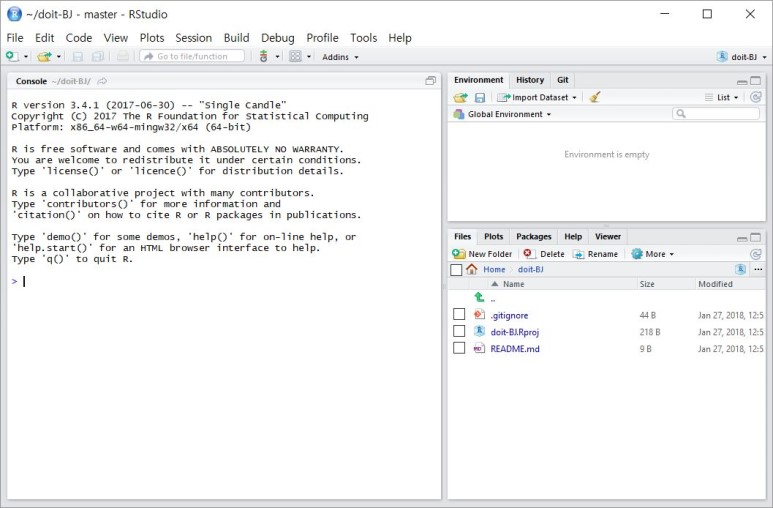Open the doit-BJ project menu
773x508 pixels.
pos(741,57)
